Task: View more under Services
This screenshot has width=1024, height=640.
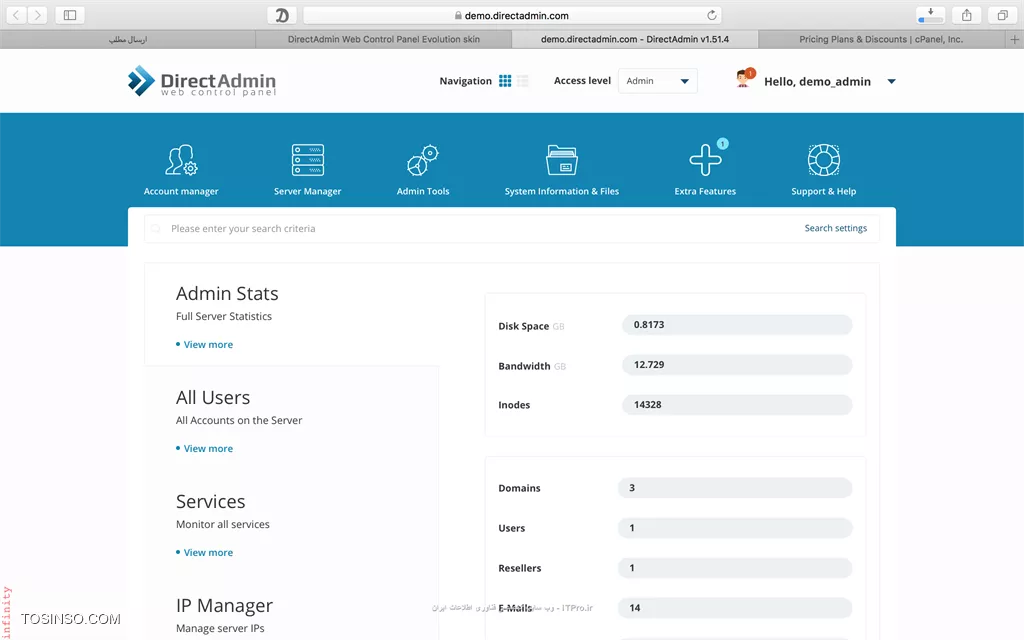Action: (x=208, y=552)
